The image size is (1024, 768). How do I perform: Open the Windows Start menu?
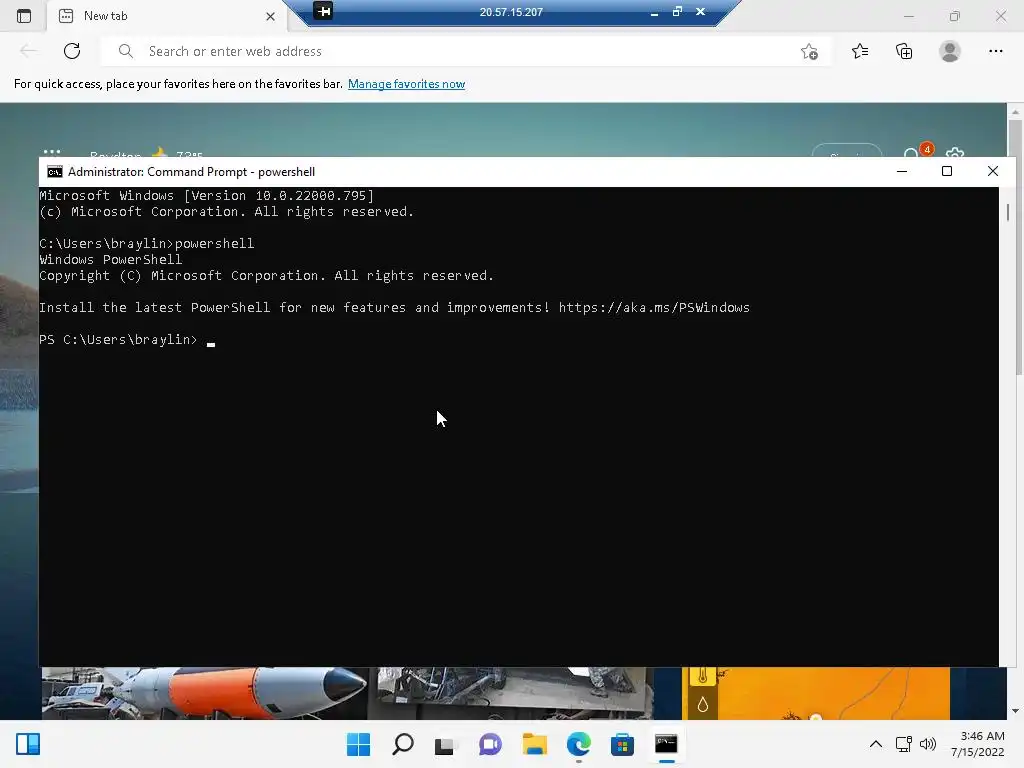tap(358, 744)
